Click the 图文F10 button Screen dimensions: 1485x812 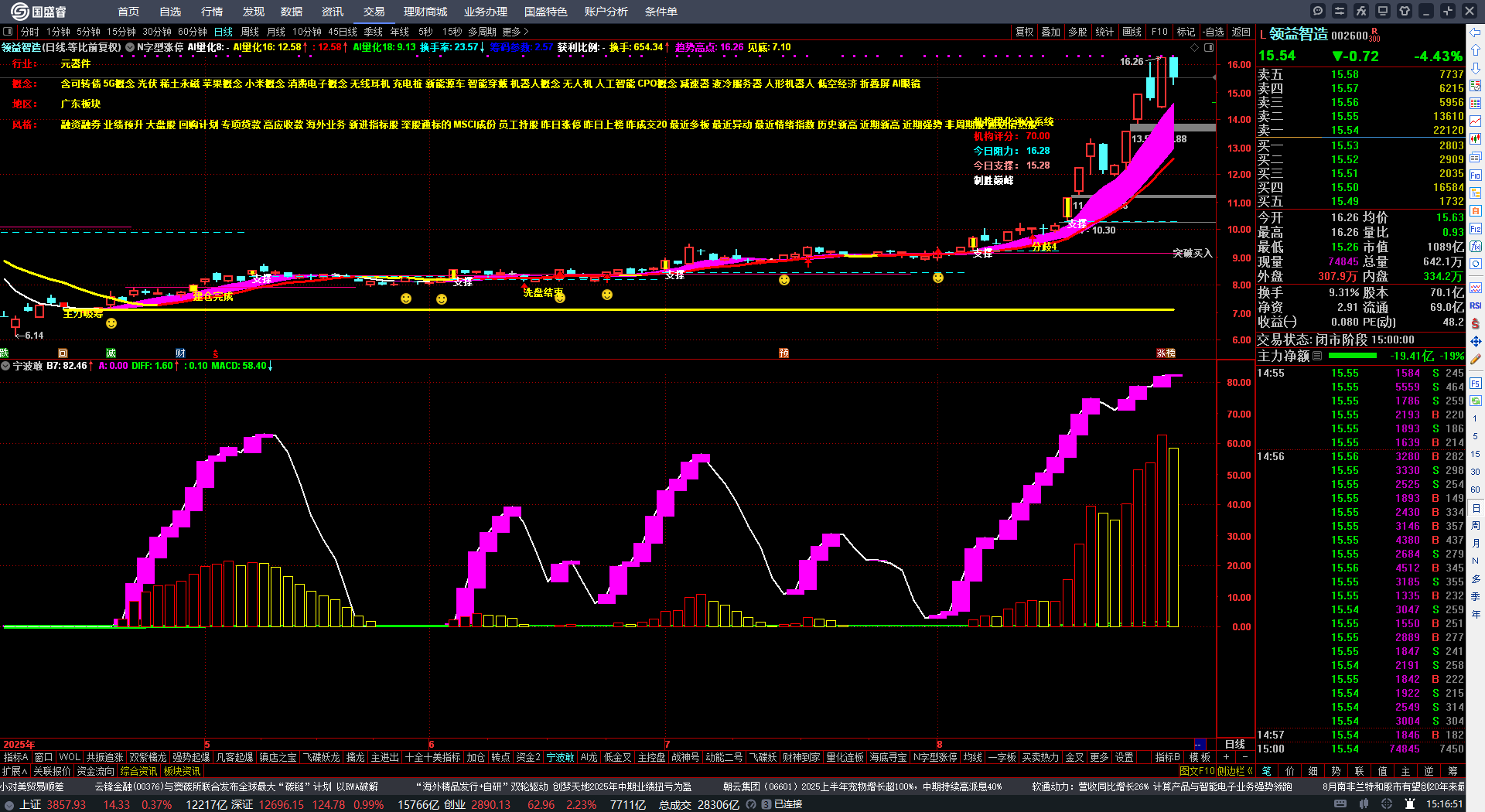point(1197,771)
